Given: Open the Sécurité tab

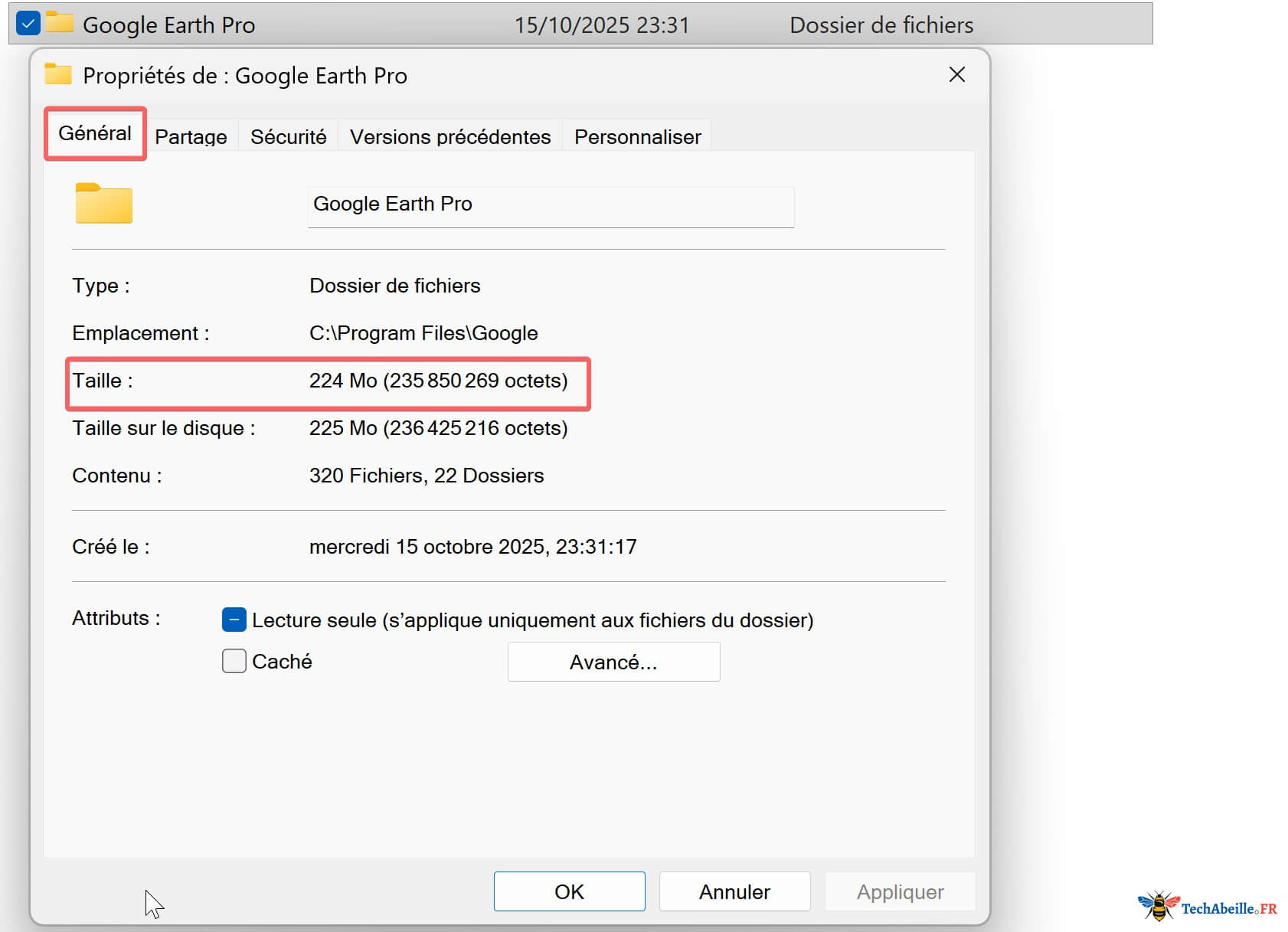Looking at the screenshot, I should click(x=288, y=137).
